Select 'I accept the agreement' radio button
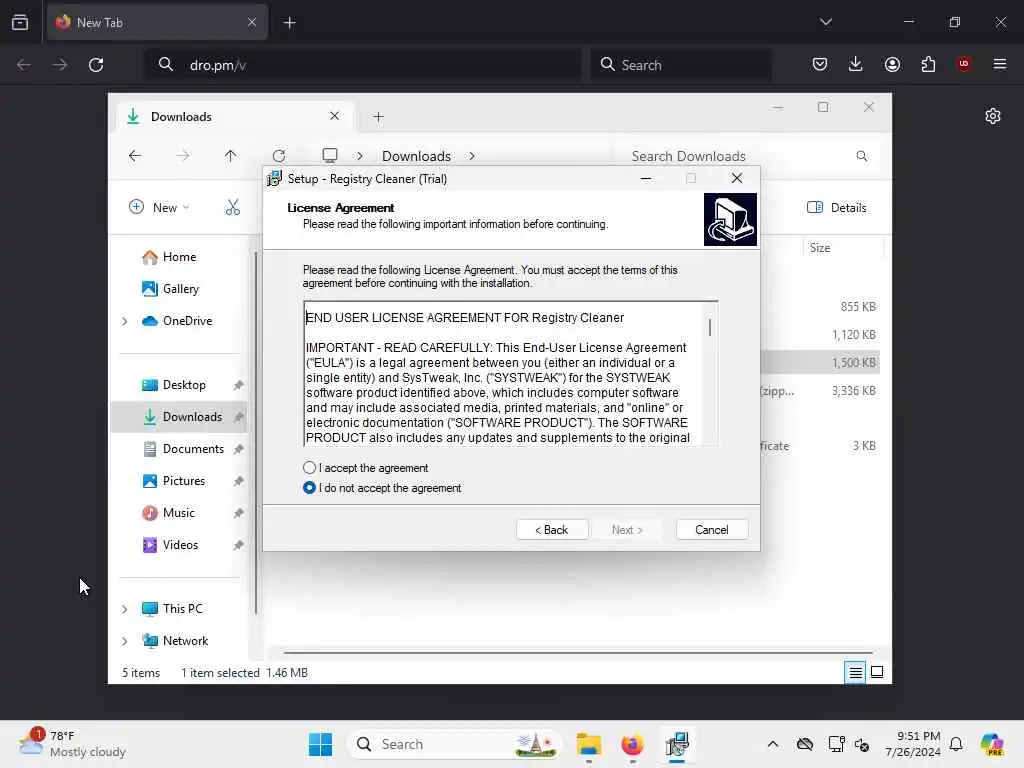 (310, 468)
